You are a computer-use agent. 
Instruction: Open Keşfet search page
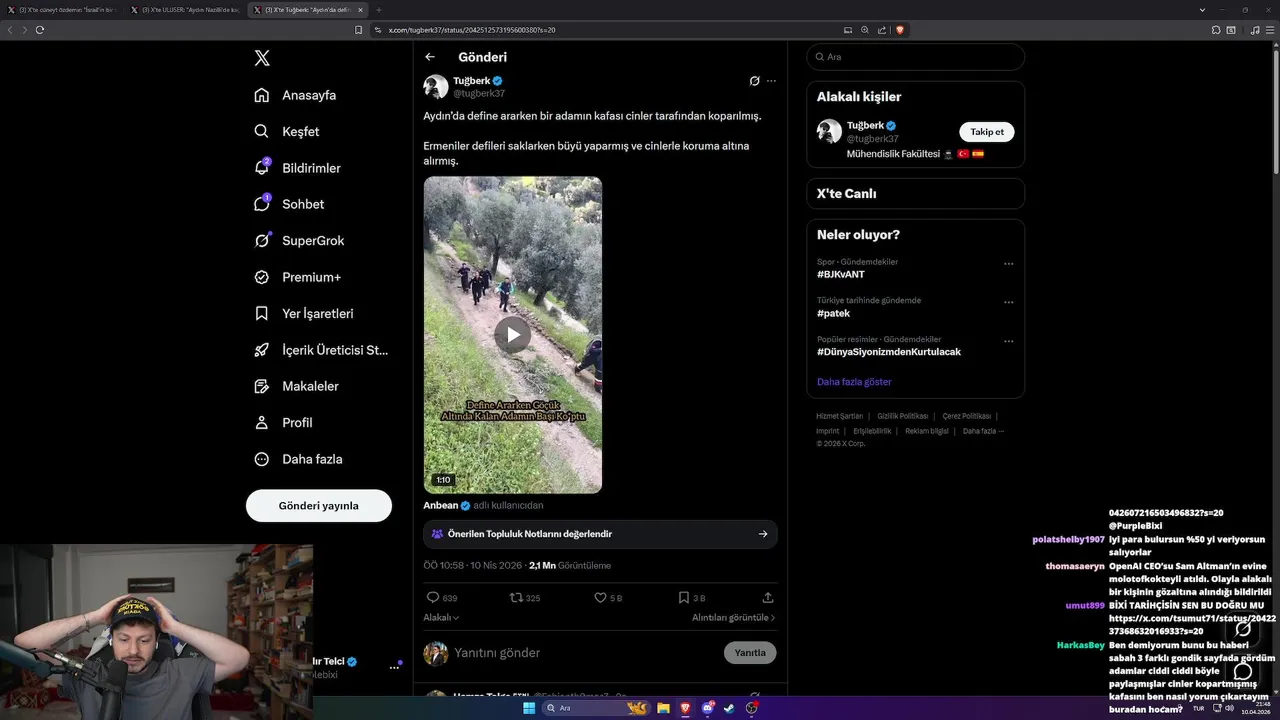(287, 131)
